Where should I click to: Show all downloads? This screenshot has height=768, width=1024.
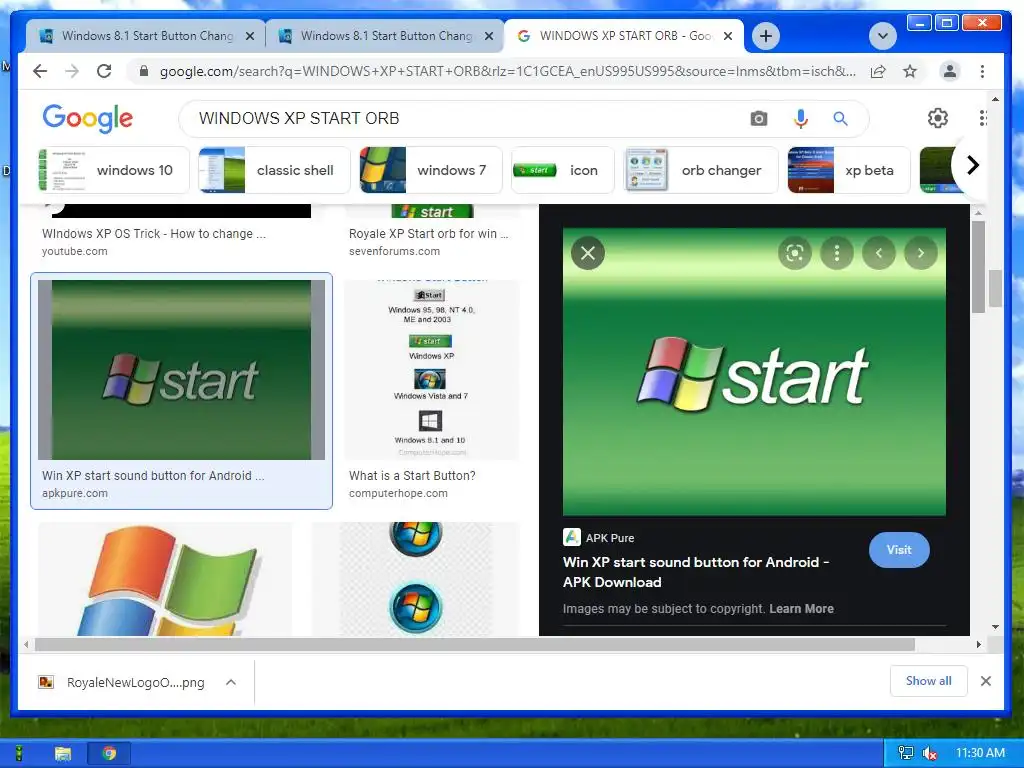click(x=928, y=681)
